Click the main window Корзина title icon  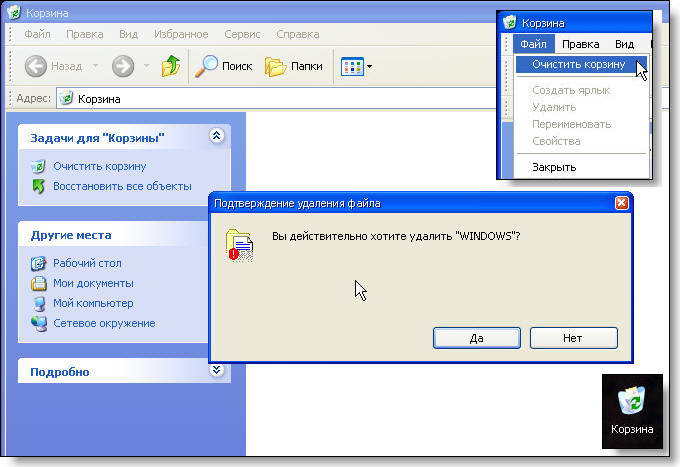point(14,12)
